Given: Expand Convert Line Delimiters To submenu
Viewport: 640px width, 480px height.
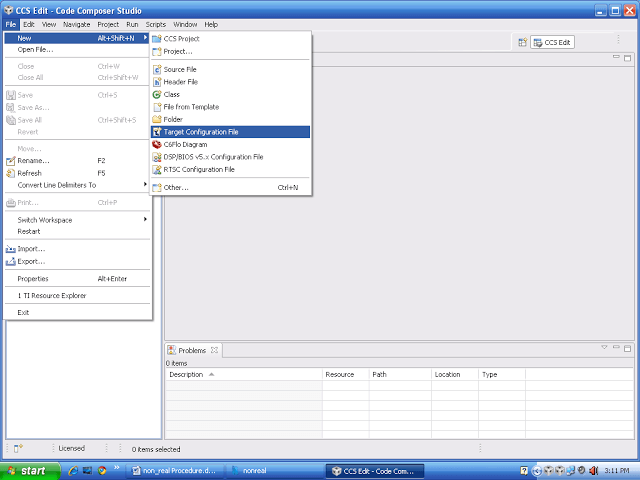Looking at the screenshot, I should coord(145,184).
